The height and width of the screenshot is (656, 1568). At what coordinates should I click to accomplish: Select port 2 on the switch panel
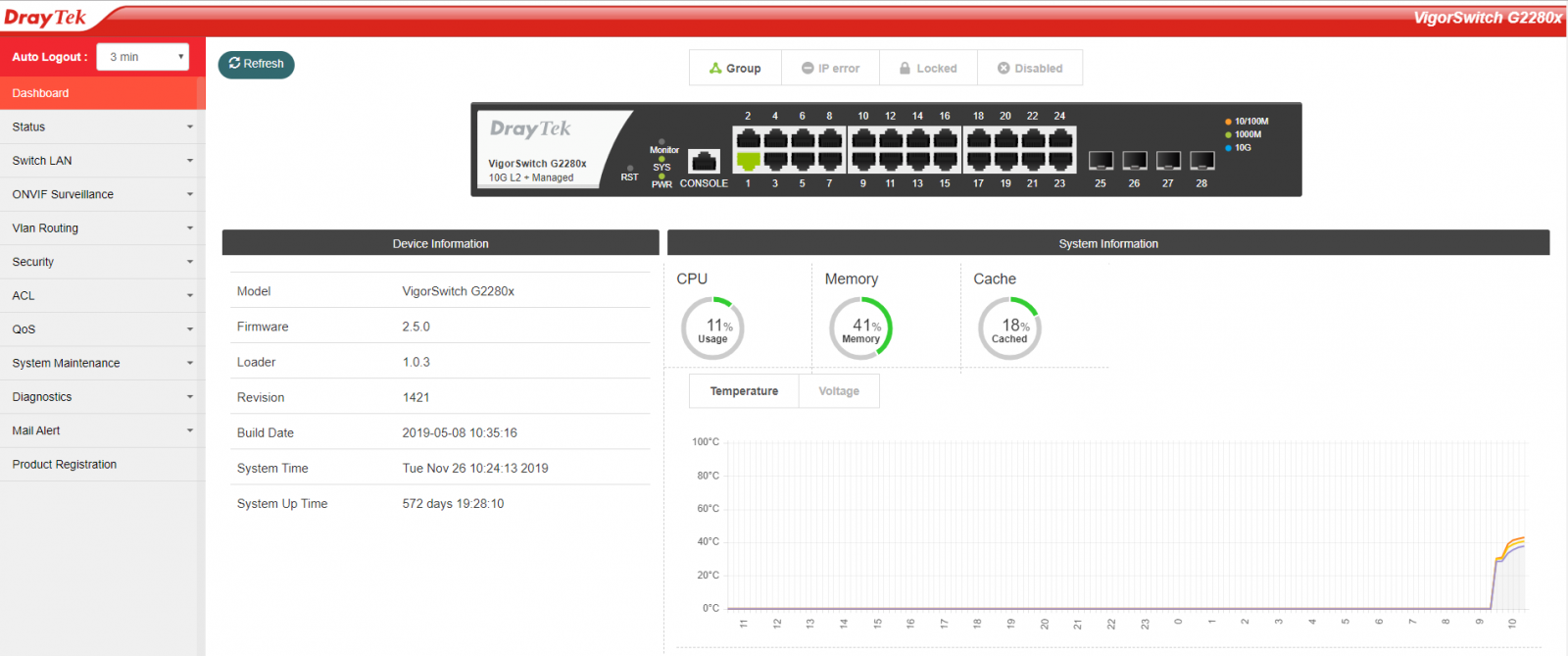(749, 137)
